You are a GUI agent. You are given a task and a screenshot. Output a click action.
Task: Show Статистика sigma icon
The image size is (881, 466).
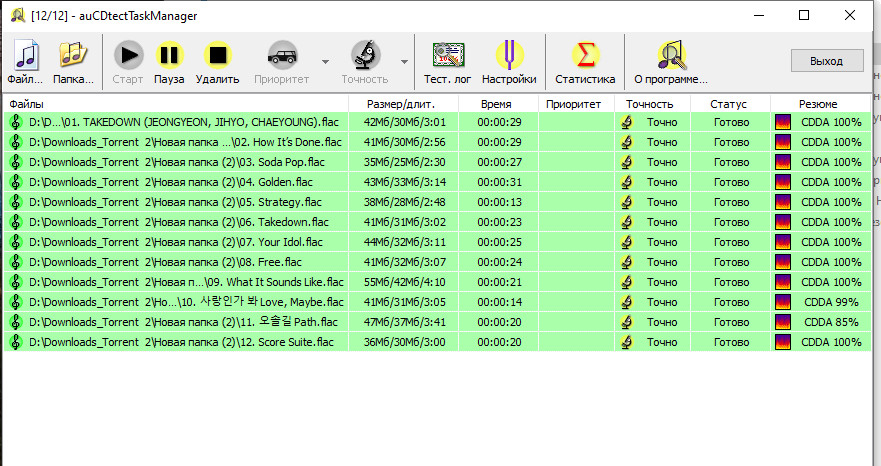coord(585,55)
